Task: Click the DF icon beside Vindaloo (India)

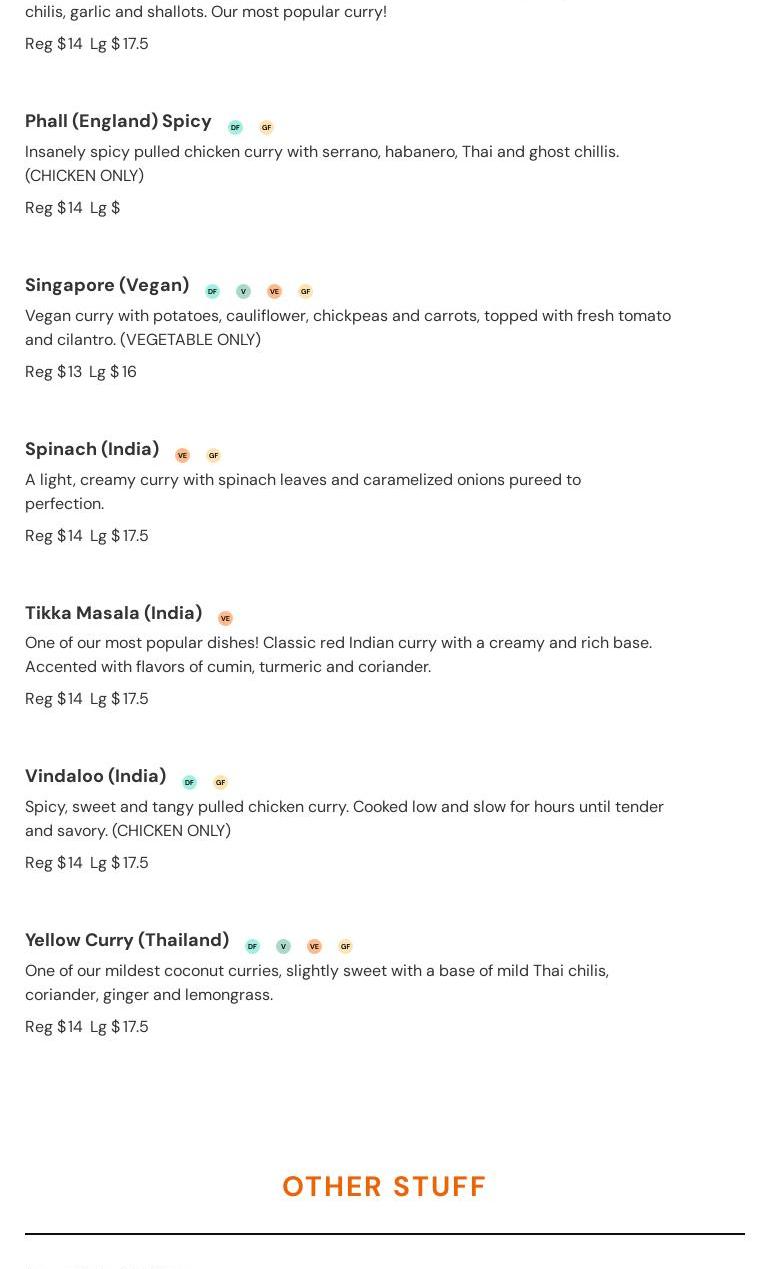Action: point(189,782)
